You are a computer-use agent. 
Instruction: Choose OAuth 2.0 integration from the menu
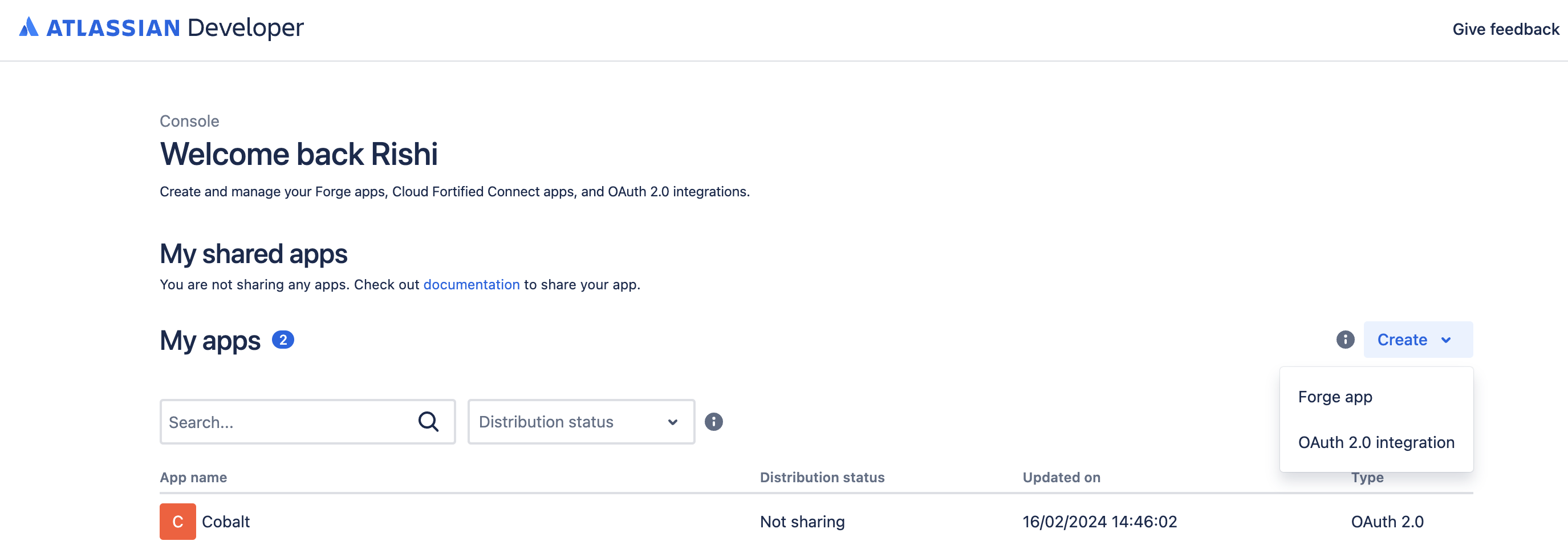[x=1376, y=442]
